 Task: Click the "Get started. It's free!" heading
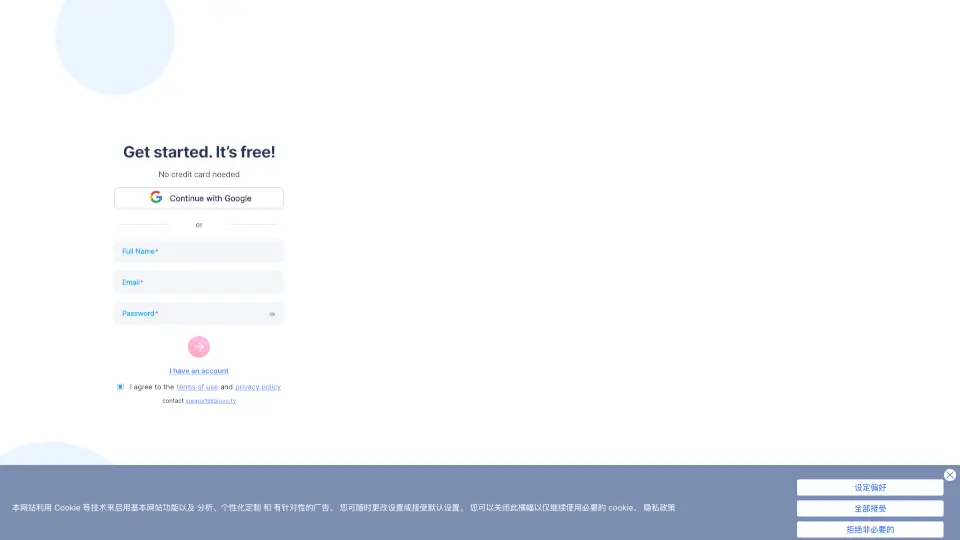pos(199,152)
